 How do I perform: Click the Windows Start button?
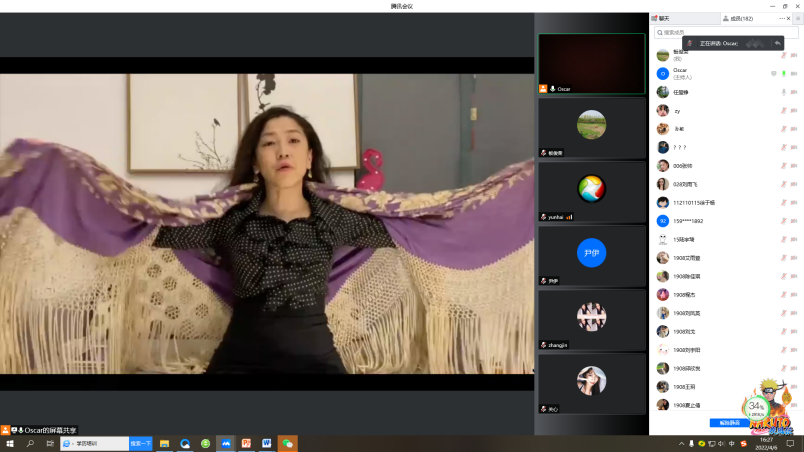(x=10, y=443)
